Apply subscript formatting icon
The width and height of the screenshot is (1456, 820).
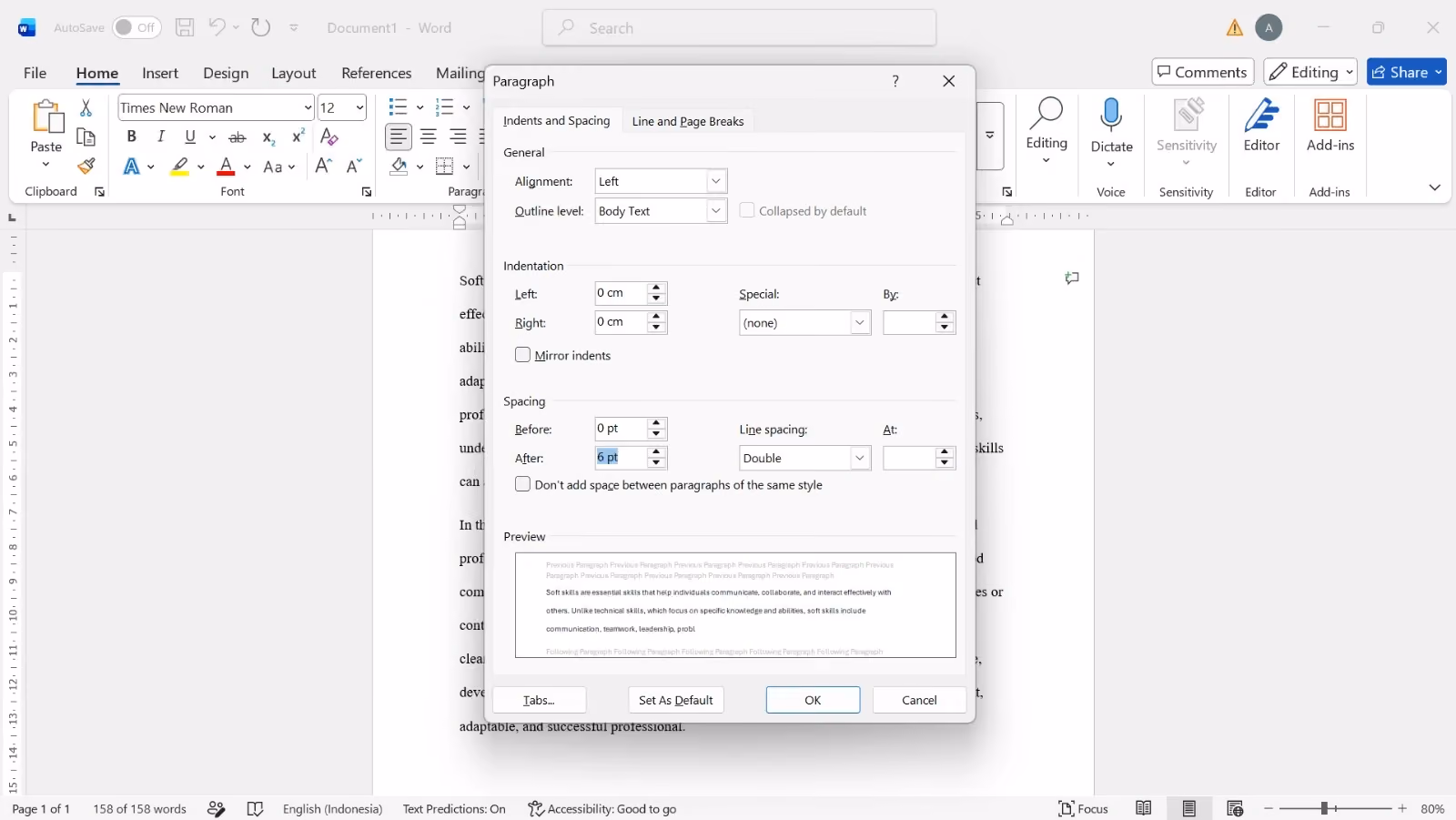(x=268, y=137)
